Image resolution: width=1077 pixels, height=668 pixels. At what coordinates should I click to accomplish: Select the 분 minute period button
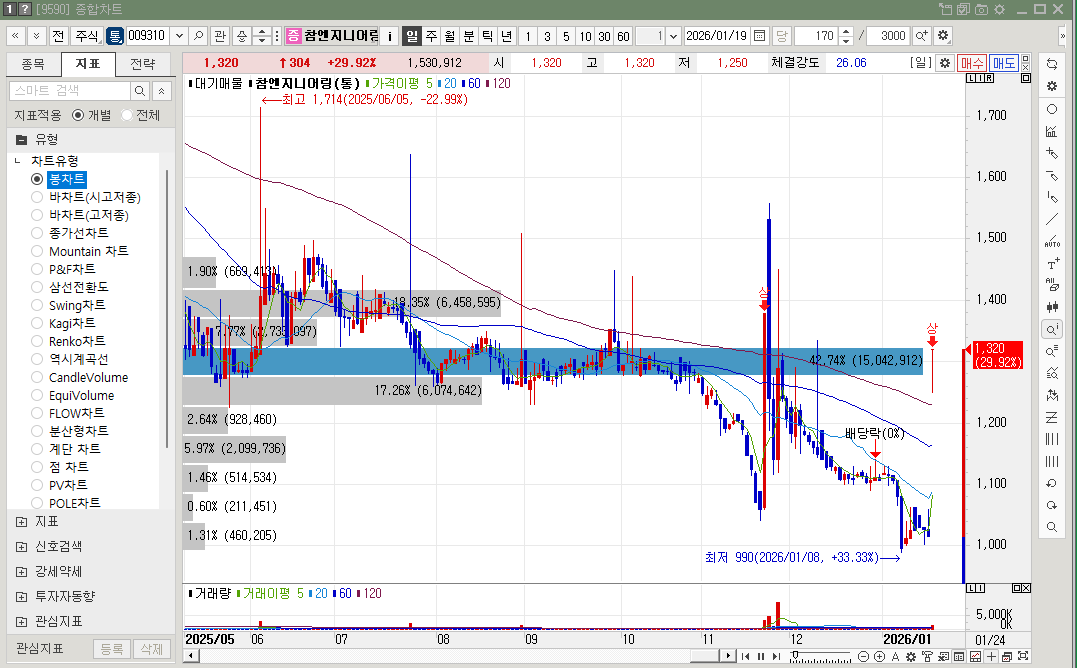tap(469, 36)
